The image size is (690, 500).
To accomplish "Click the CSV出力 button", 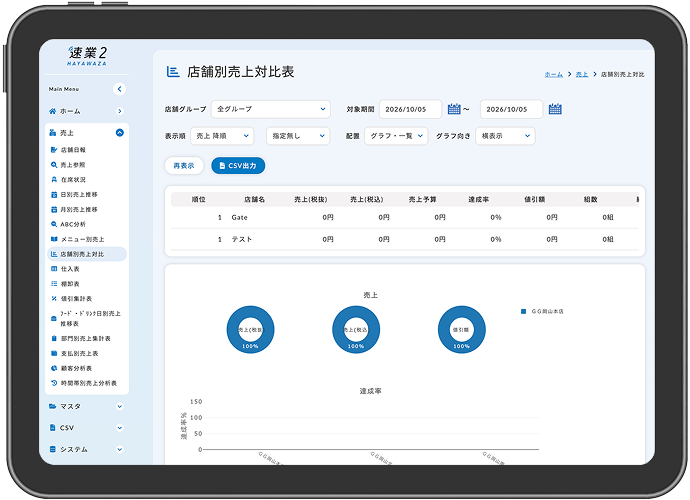I will click(238, 166).
